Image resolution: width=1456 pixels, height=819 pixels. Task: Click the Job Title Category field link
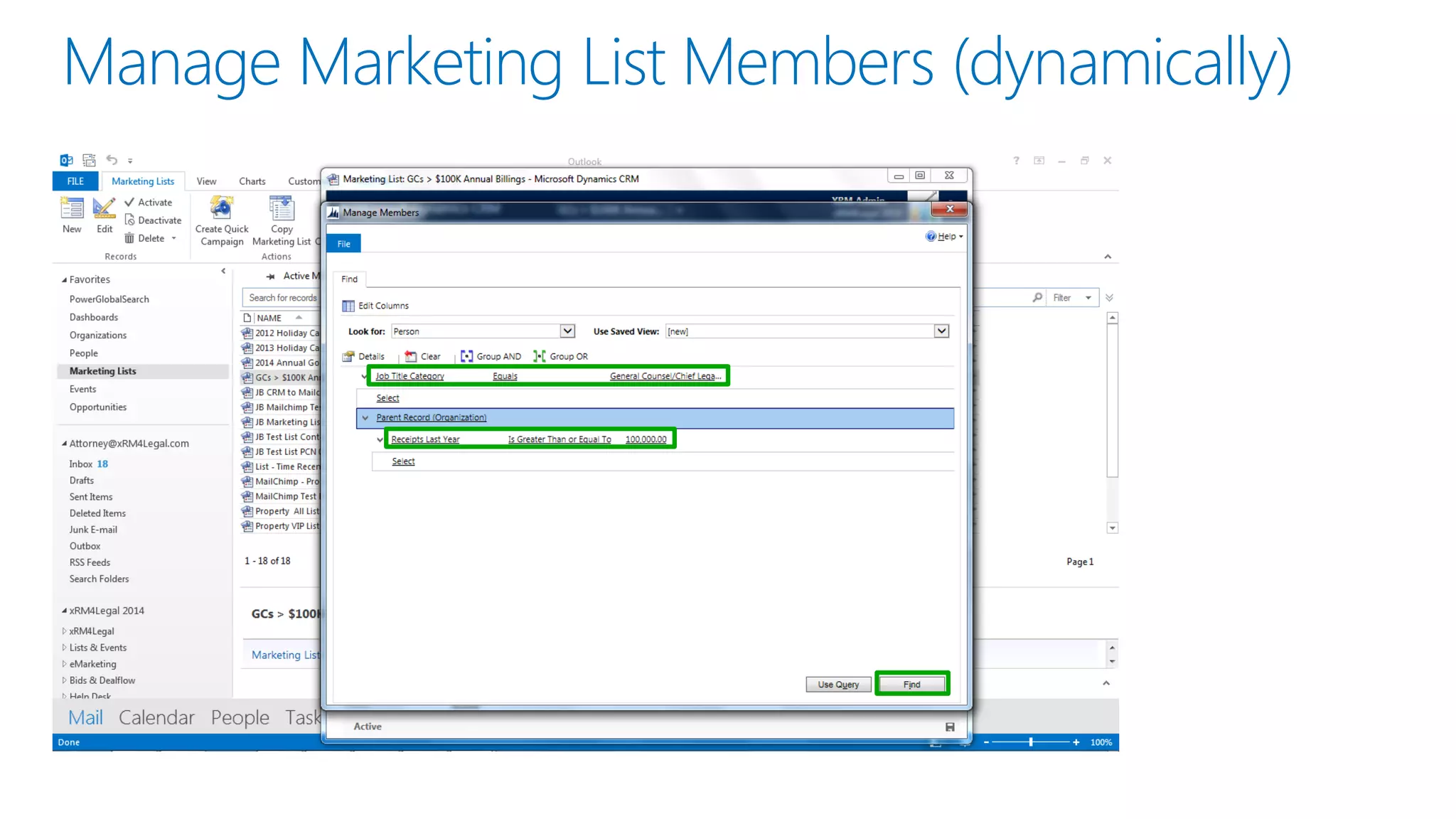pyautogui.click(x=410, y=376)
